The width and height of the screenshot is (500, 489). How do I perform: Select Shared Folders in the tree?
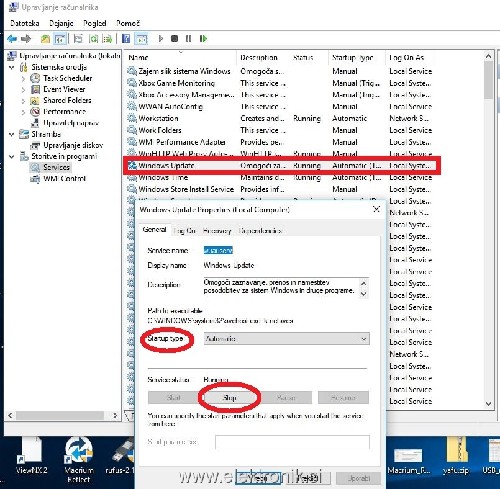pos(67,100)
